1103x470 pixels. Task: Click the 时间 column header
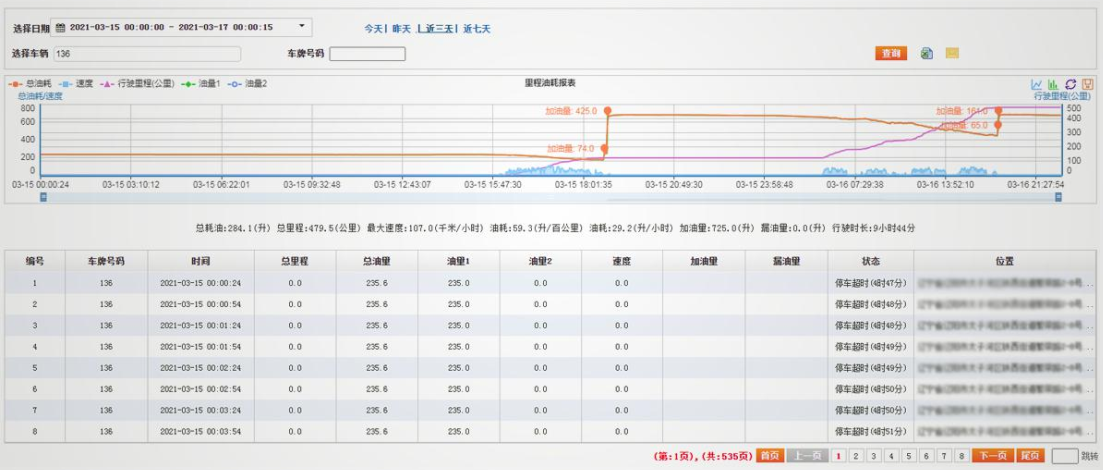tap(200, 261)
